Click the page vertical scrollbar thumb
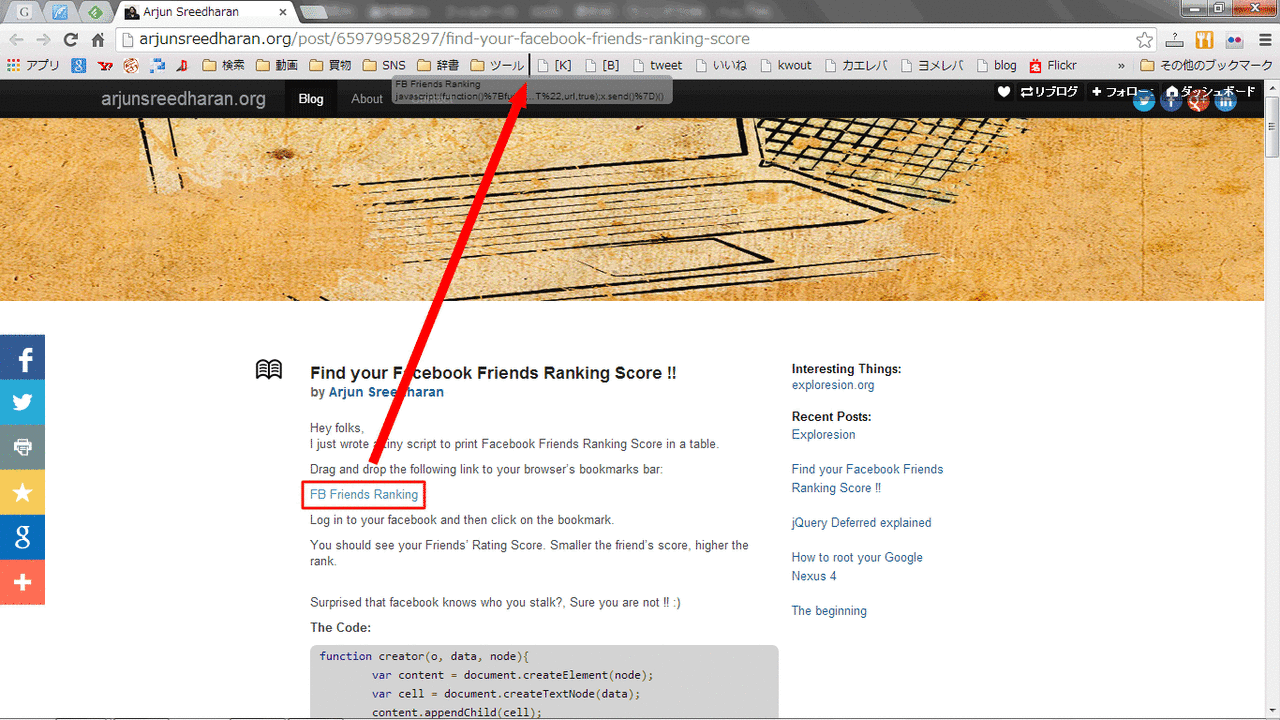1280x720 pixels. [1271, 126]
